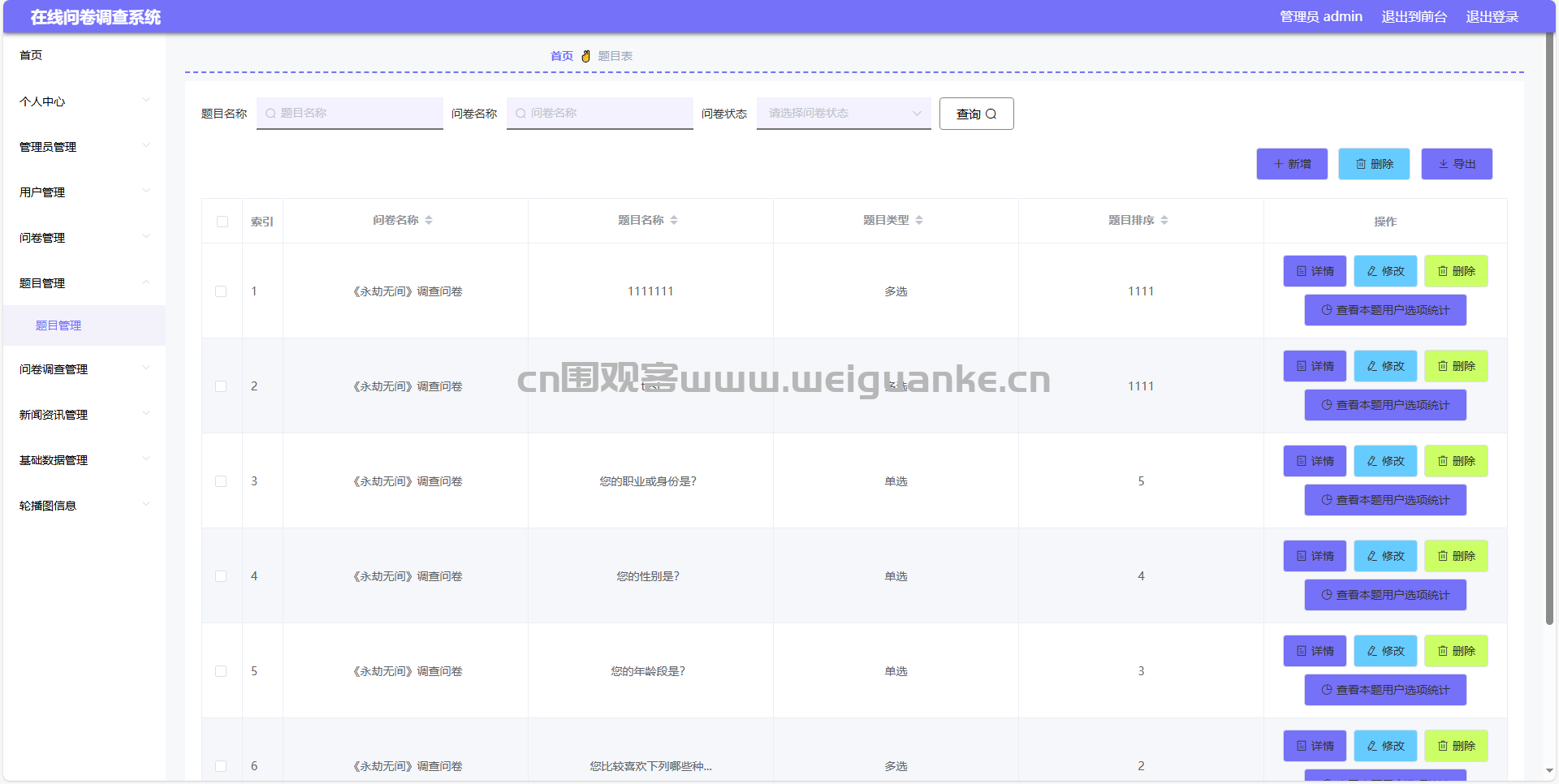Viewport: 1559px width, 784px height.
Task: Click 修改 for row 1 (1111111)
Action: point(1385,271)
